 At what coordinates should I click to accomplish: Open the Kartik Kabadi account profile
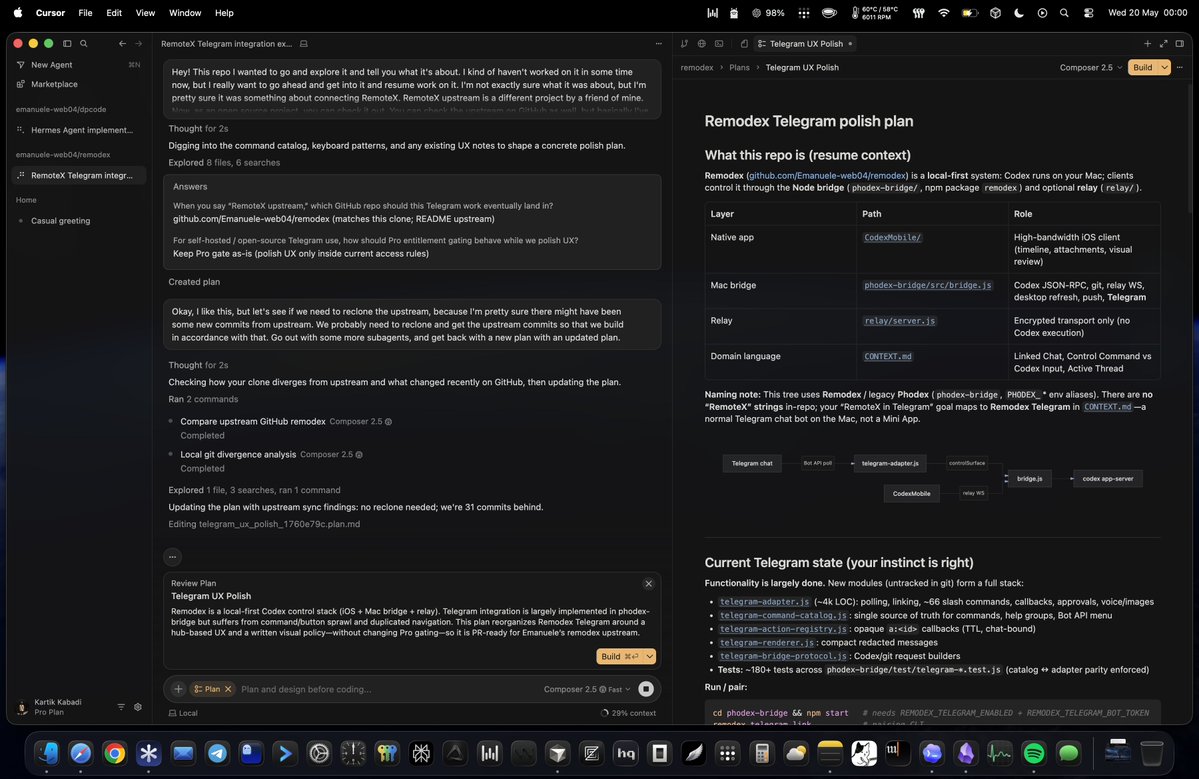click(50, 707)
